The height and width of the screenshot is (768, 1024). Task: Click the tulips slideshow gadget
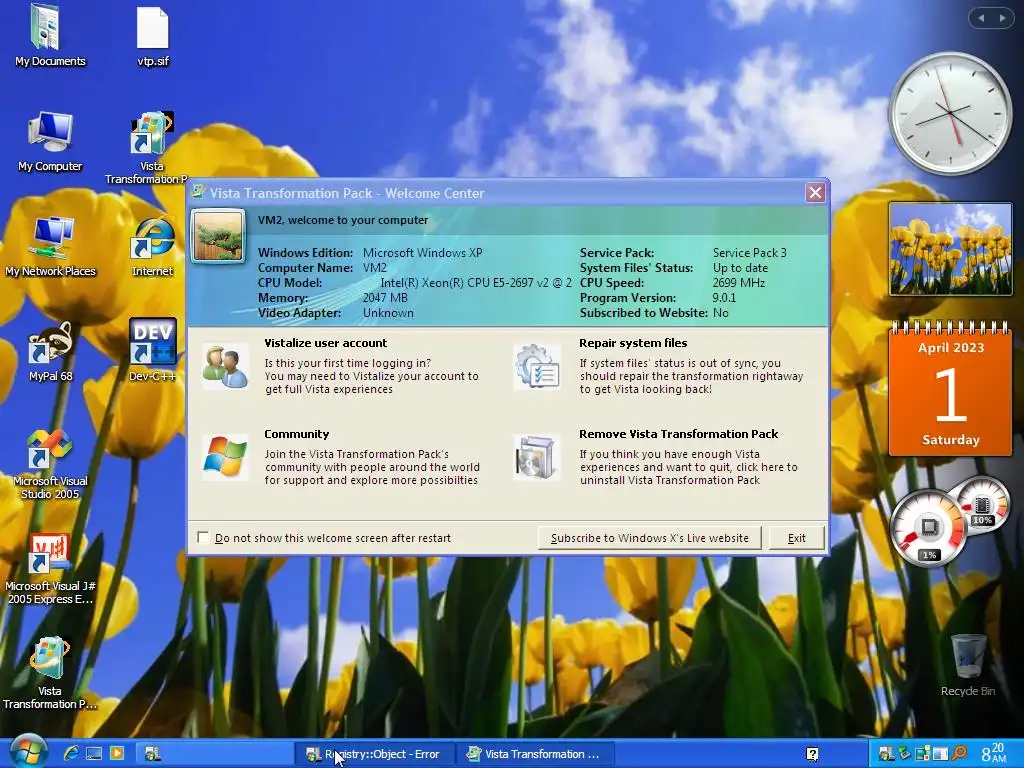pyautogui.click(x=950, y=249)
